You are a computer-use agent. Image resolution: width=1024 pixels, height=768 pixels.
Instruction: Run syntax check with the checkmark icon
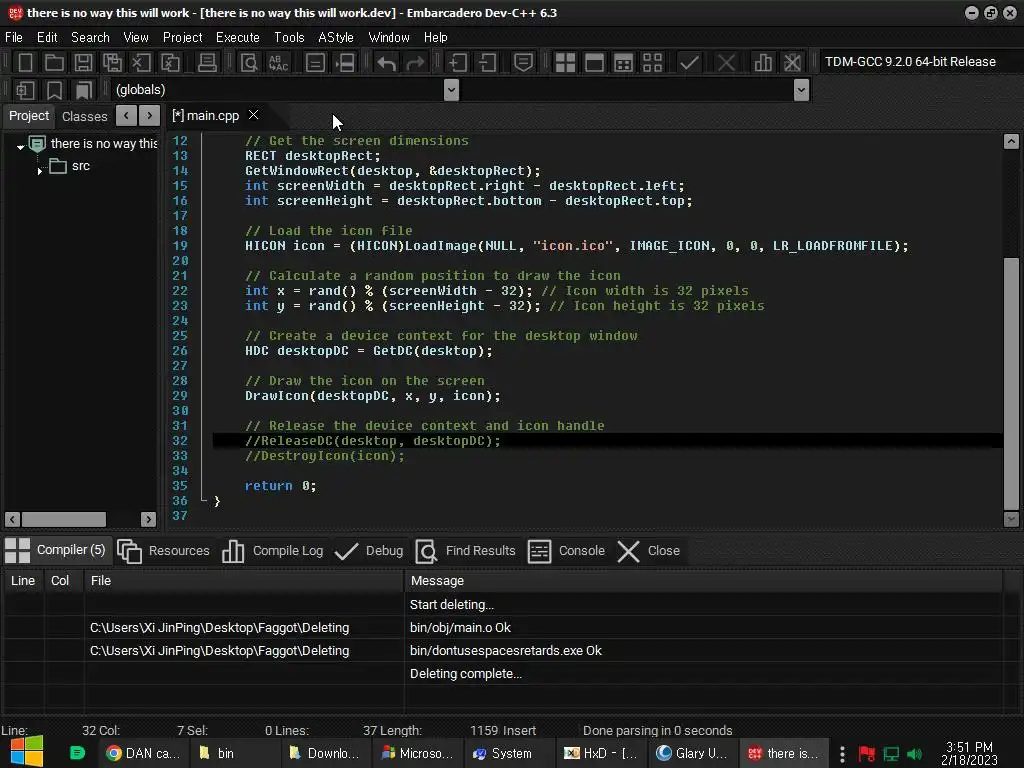(689, 62)
